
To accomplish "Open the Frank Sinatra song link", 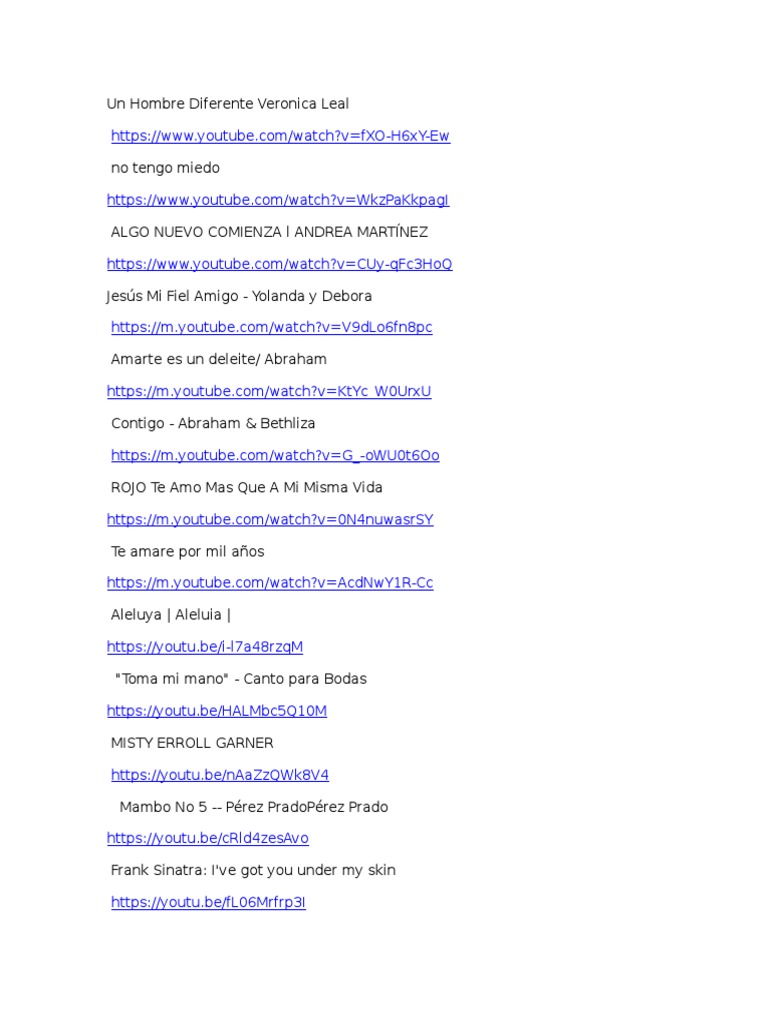I will click(208, 902).
